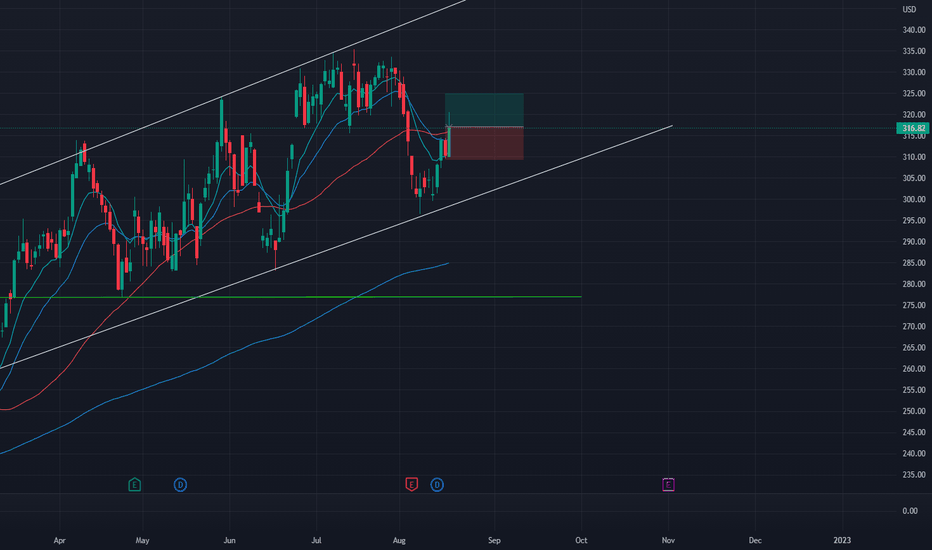Click the 235.00 price axis label
The image size is (932, 550).
(x=914, y=474)
